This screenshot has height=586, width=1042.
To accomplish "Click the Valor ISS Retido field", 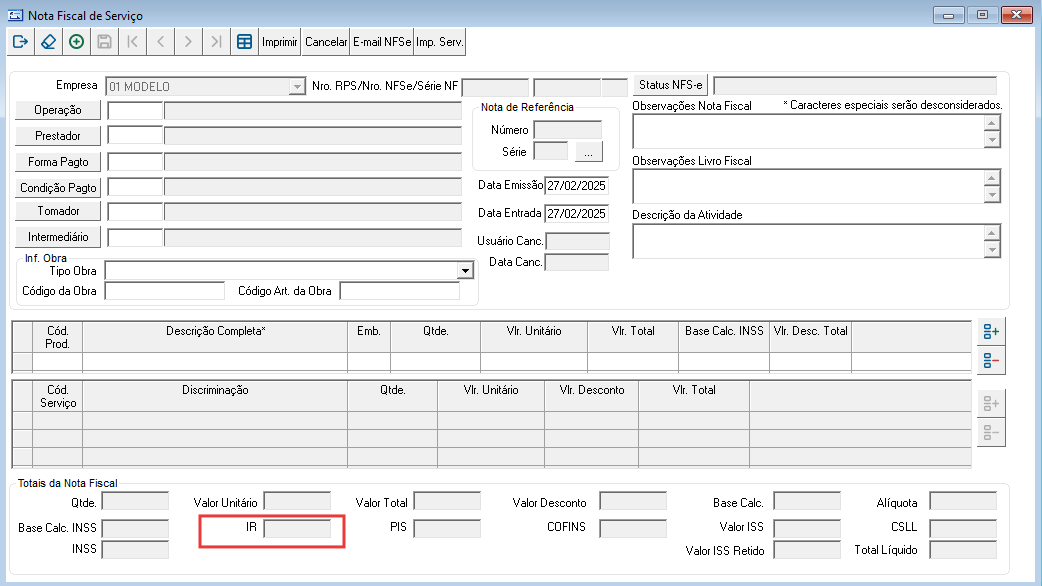I will tap(807, 550).
